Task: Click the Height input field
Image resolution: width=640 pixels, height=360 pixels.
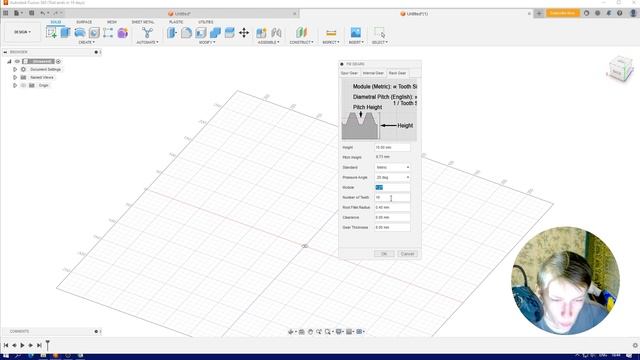Action: (392, 147)
